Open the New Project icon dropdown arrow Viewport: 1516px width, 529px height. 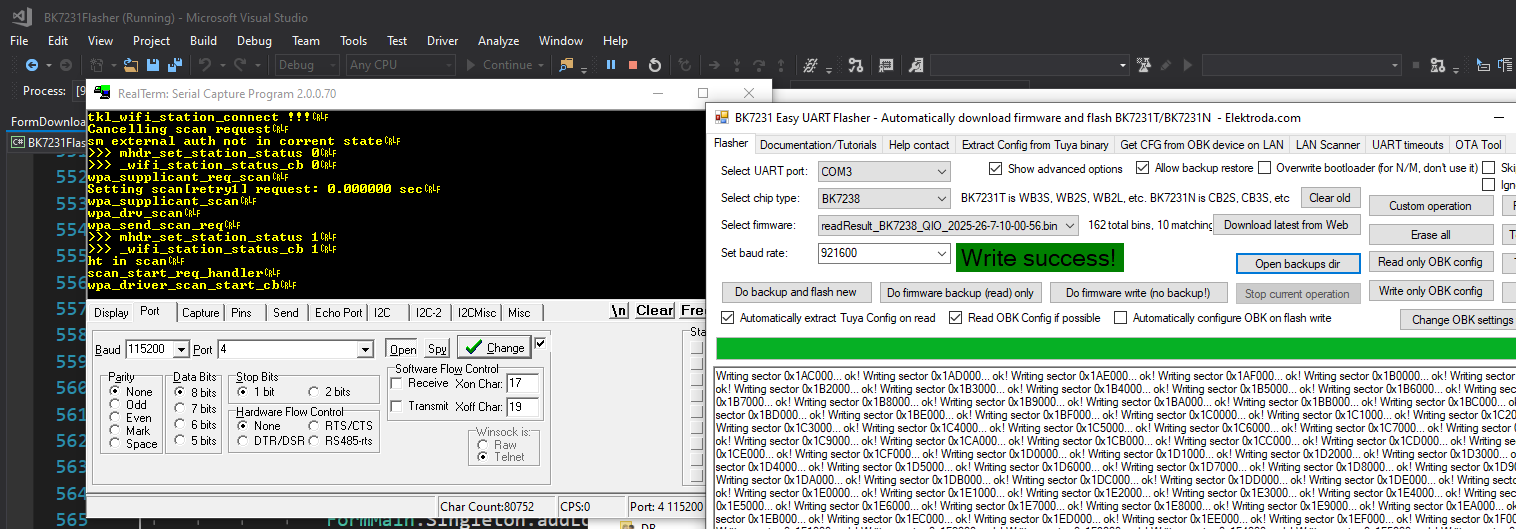(114, 65)
